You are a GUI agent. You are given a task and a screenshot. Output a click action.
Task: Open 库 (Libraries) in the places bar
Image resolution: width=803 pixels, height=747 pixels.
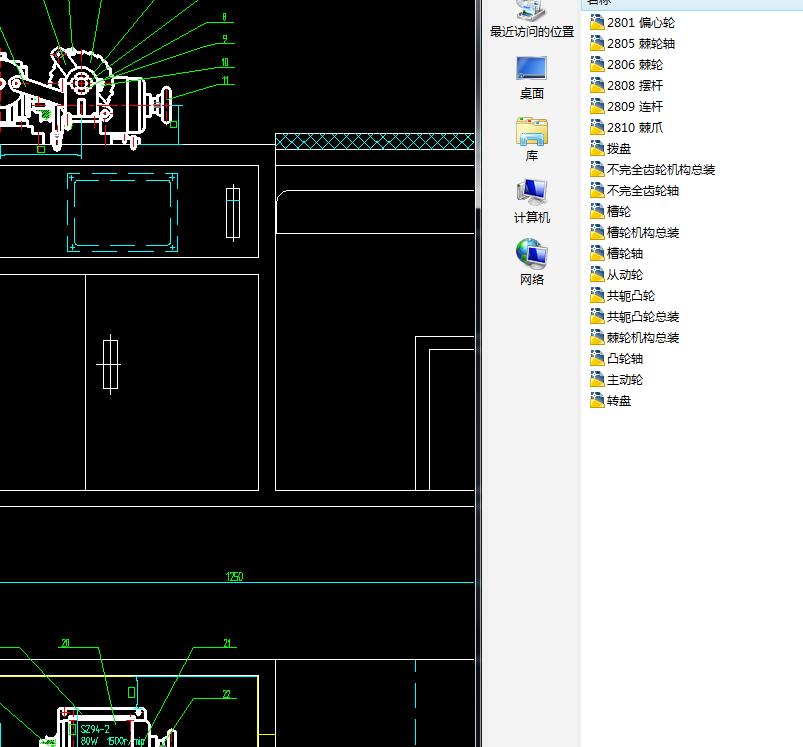pyautogui.click(x=532, y=139)
